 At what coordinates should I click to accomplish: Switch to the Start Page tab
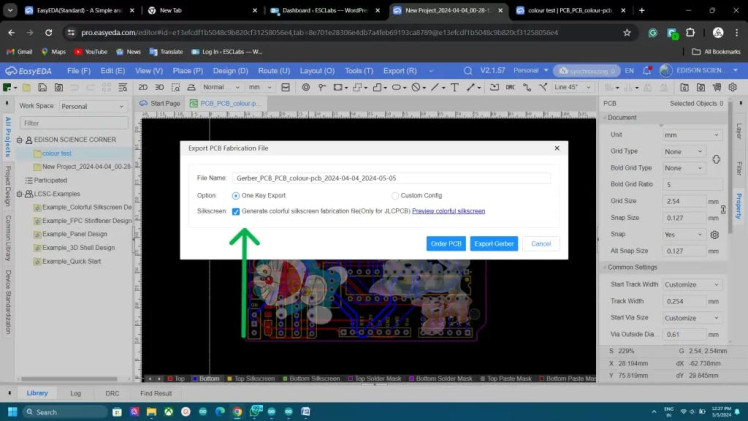(x=164, y=103)
